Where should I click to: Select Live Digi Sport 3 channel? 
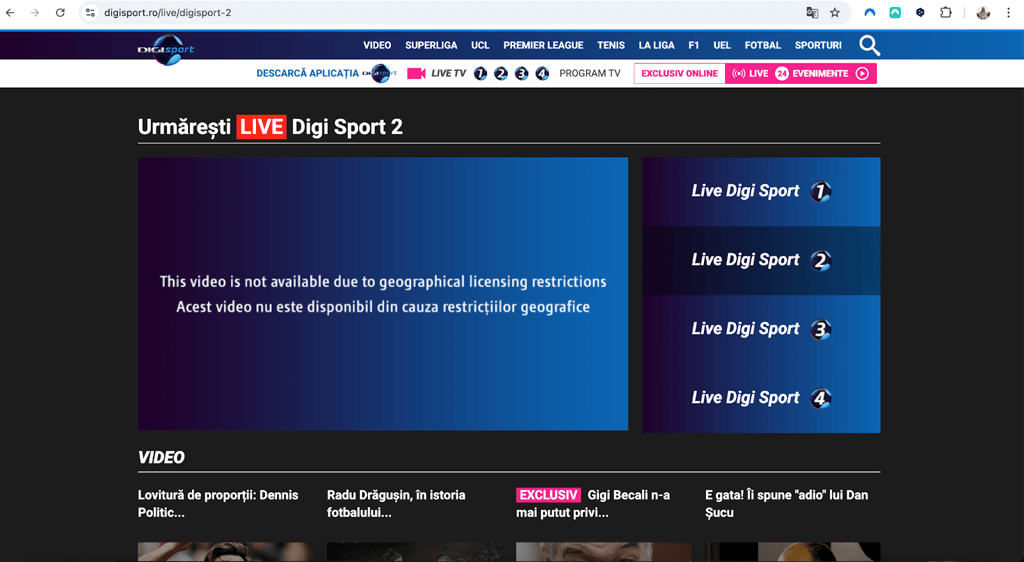[761, 329]
